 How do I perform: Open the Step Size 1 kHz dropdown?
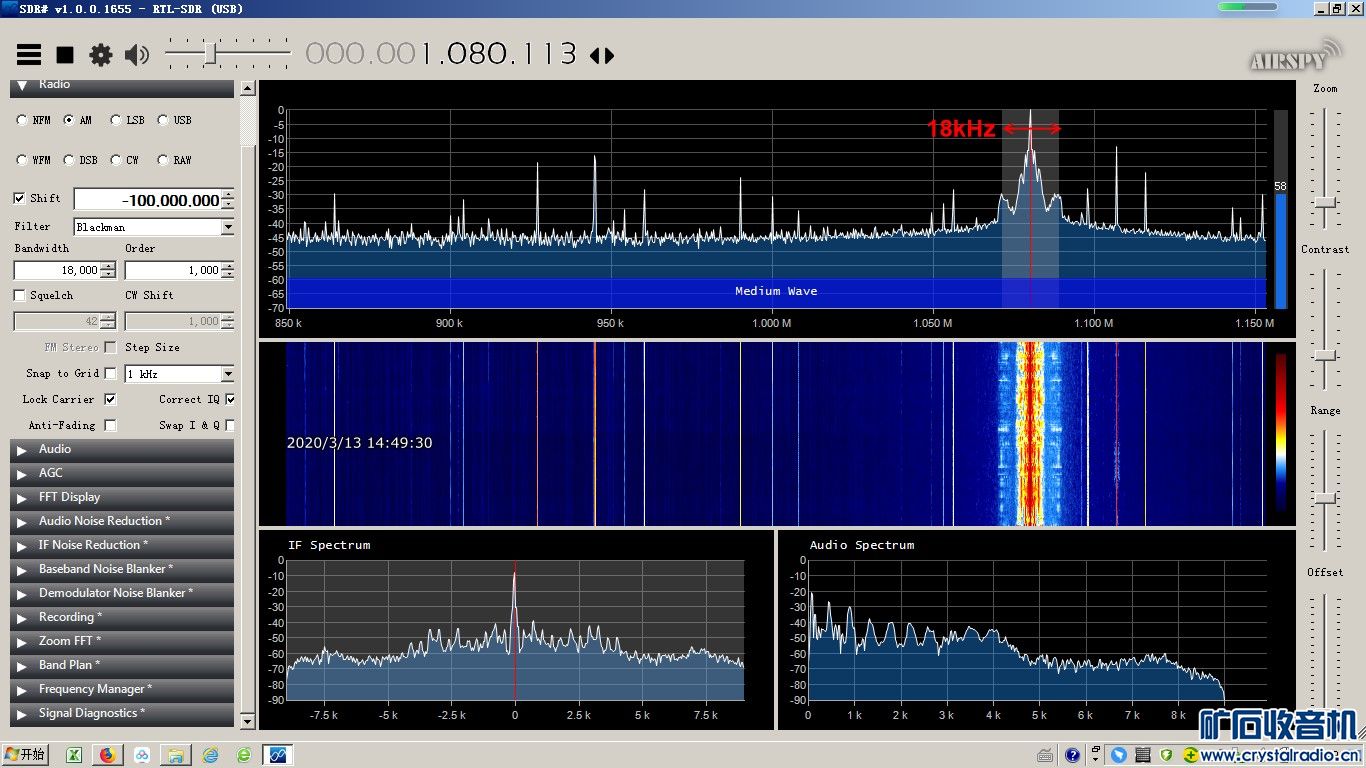coord(227,374)
